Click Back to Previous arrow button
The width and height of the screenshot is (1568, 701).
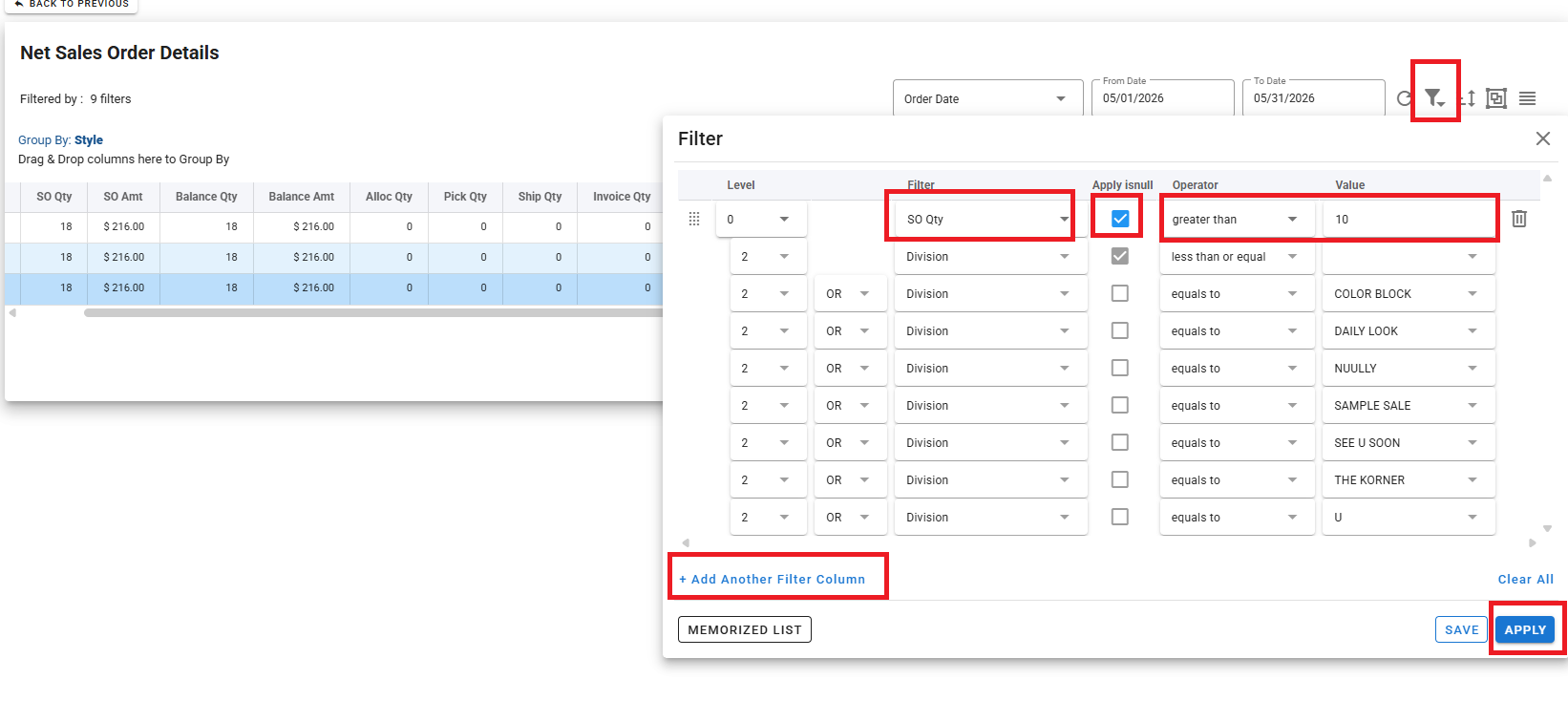[x=72, y=4]
